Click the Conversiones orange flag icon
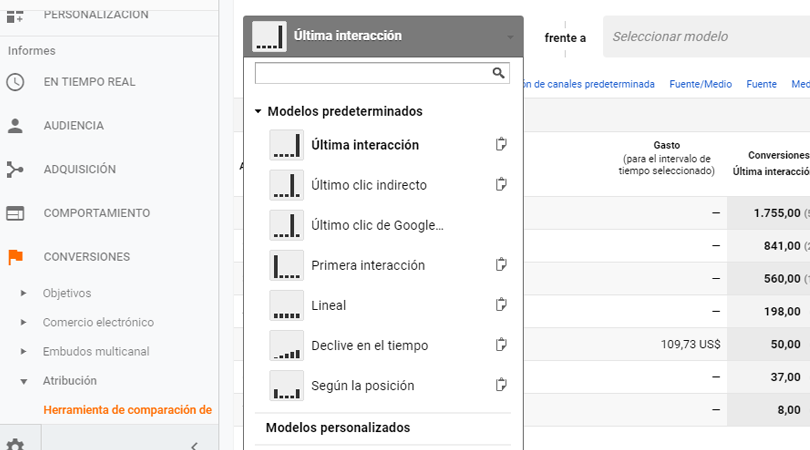Viewport: 810px width, 450px height. (15, 257)
